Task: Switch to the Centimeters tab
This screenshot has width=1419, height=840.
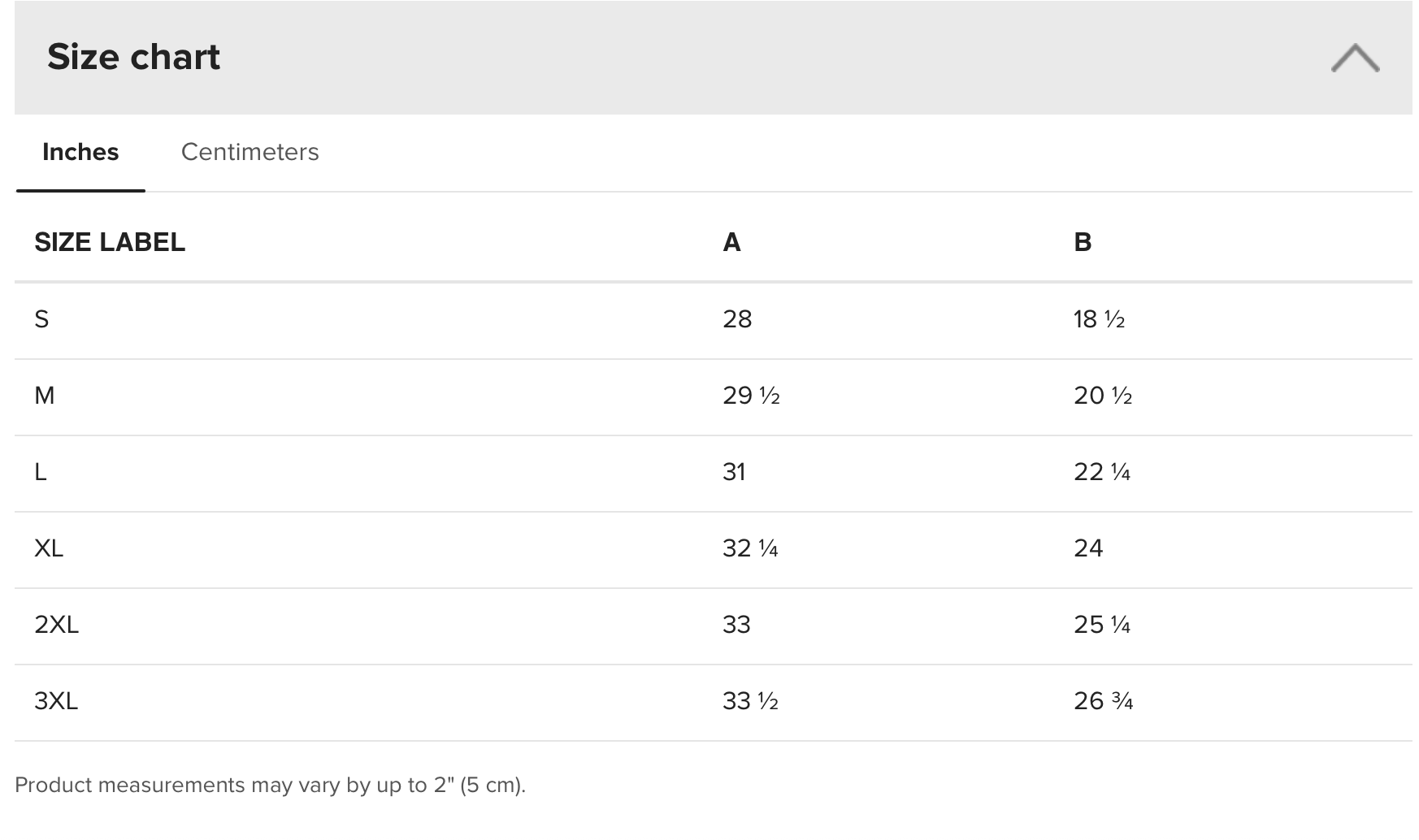Action: tap(250, 152)
